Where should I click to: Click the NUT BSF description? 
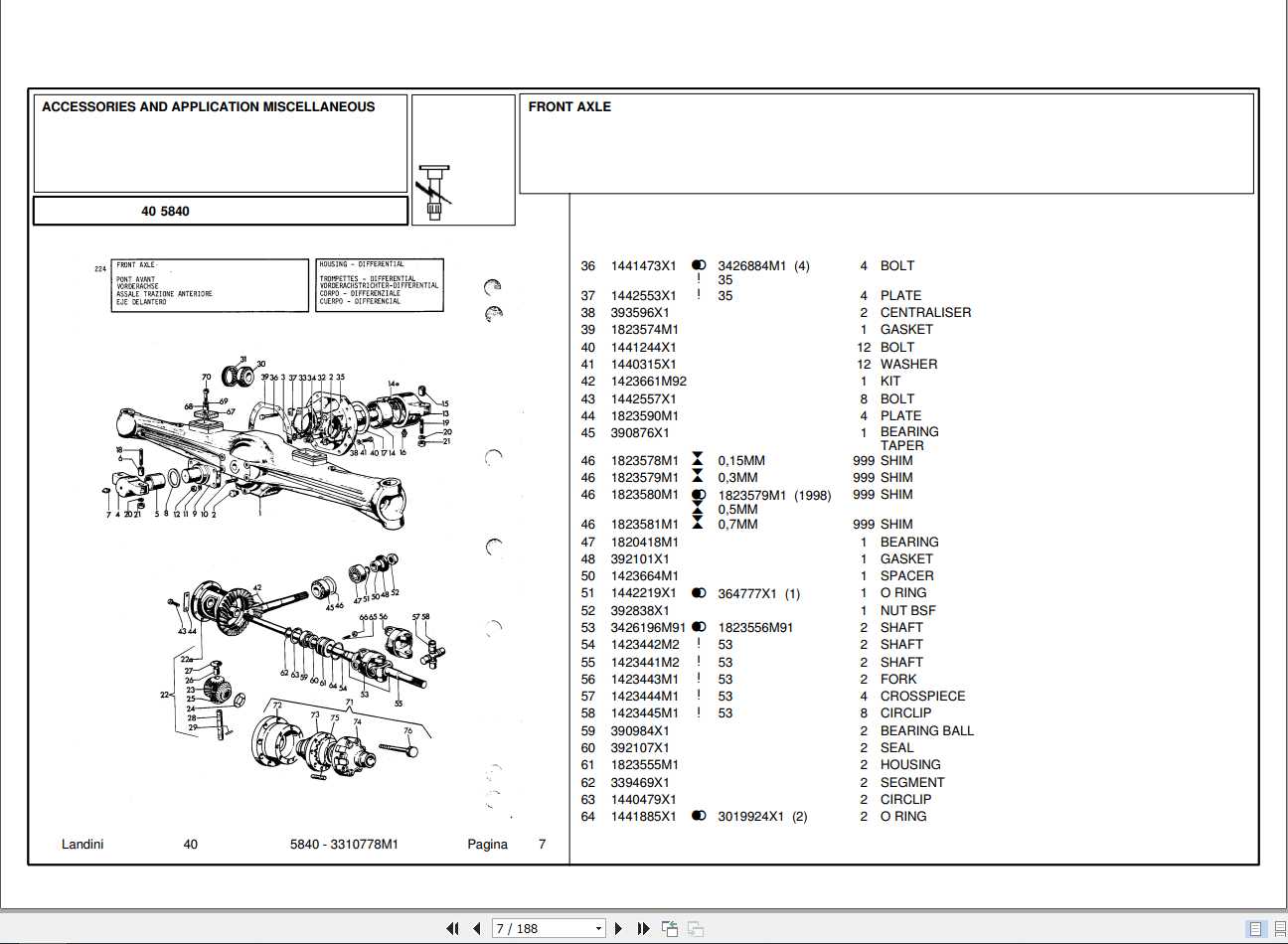pyautogui.click(x=907, y=610)
